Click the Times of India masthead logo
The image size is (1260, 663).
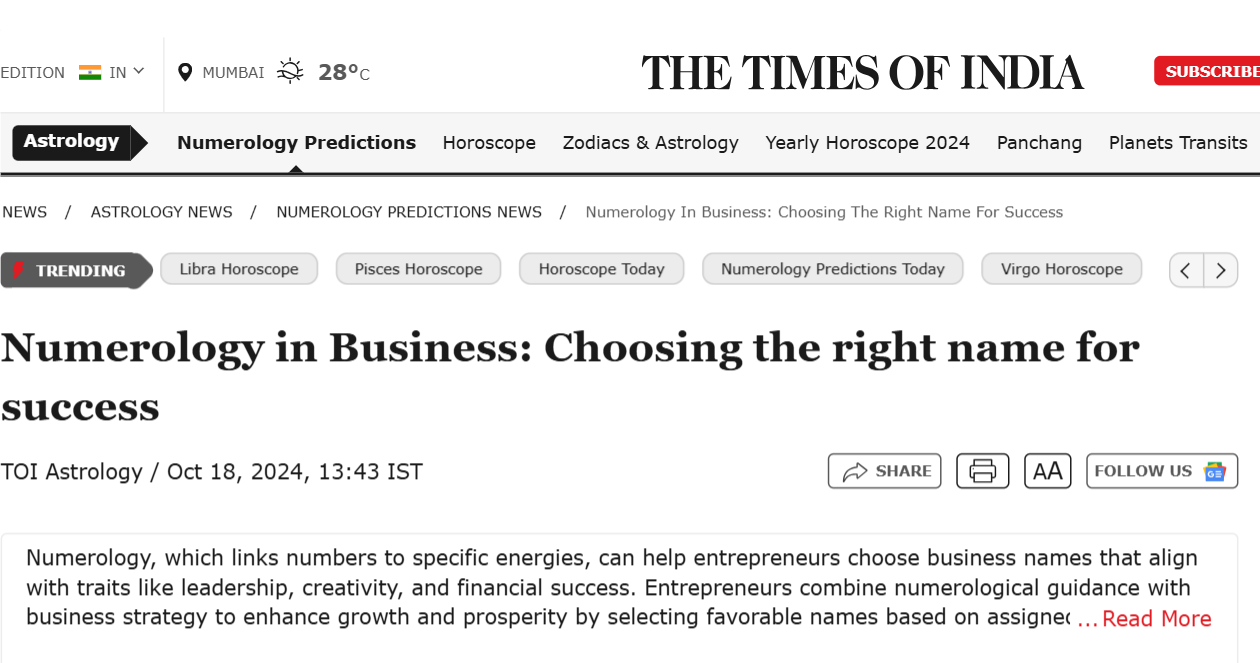863,72
